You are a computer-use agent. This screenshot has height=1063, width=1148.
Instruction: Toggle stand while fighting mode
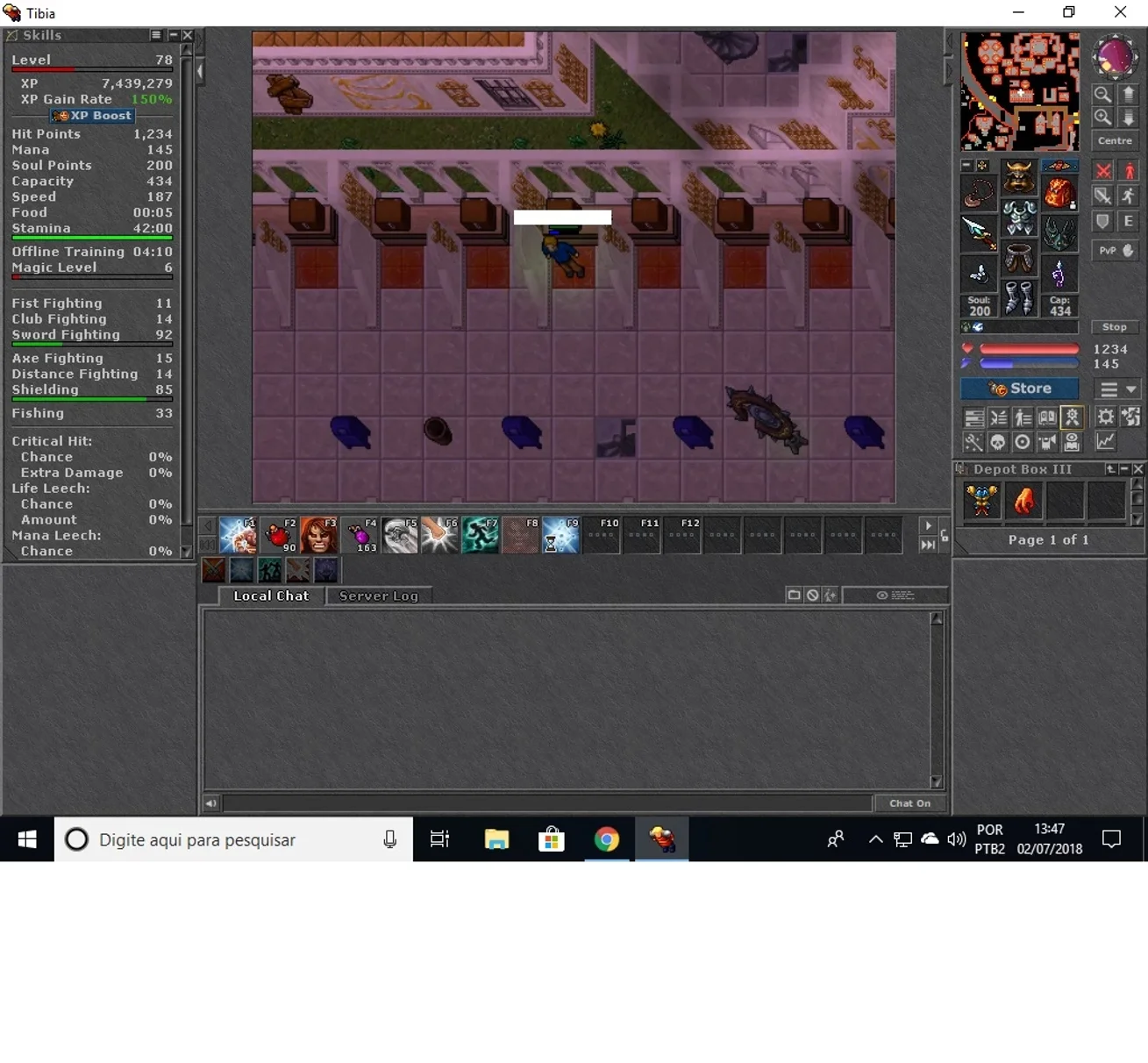point(1130,171)
